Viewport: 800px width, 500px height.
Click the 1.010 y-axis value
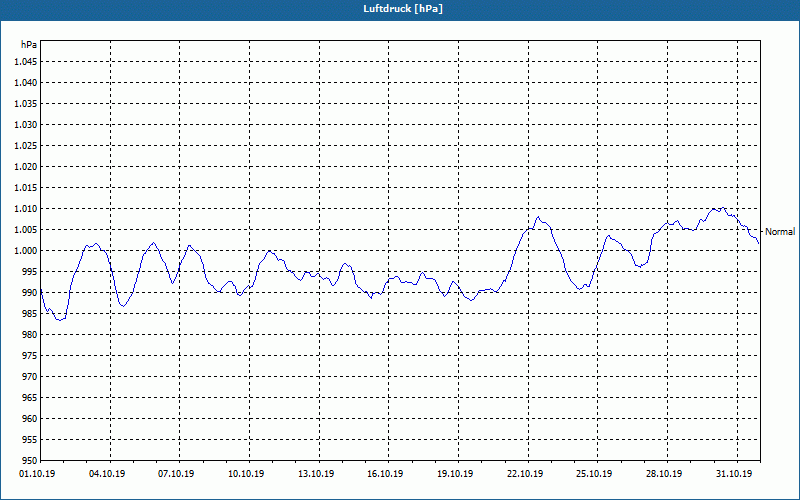coord(27,209)
